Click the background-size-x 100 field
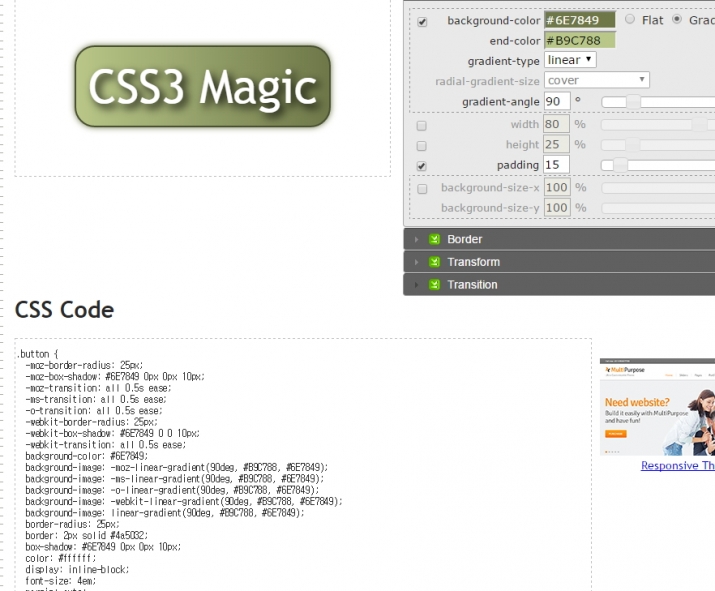715x591 pixels. pyautogui.click(x=557, y=187)
